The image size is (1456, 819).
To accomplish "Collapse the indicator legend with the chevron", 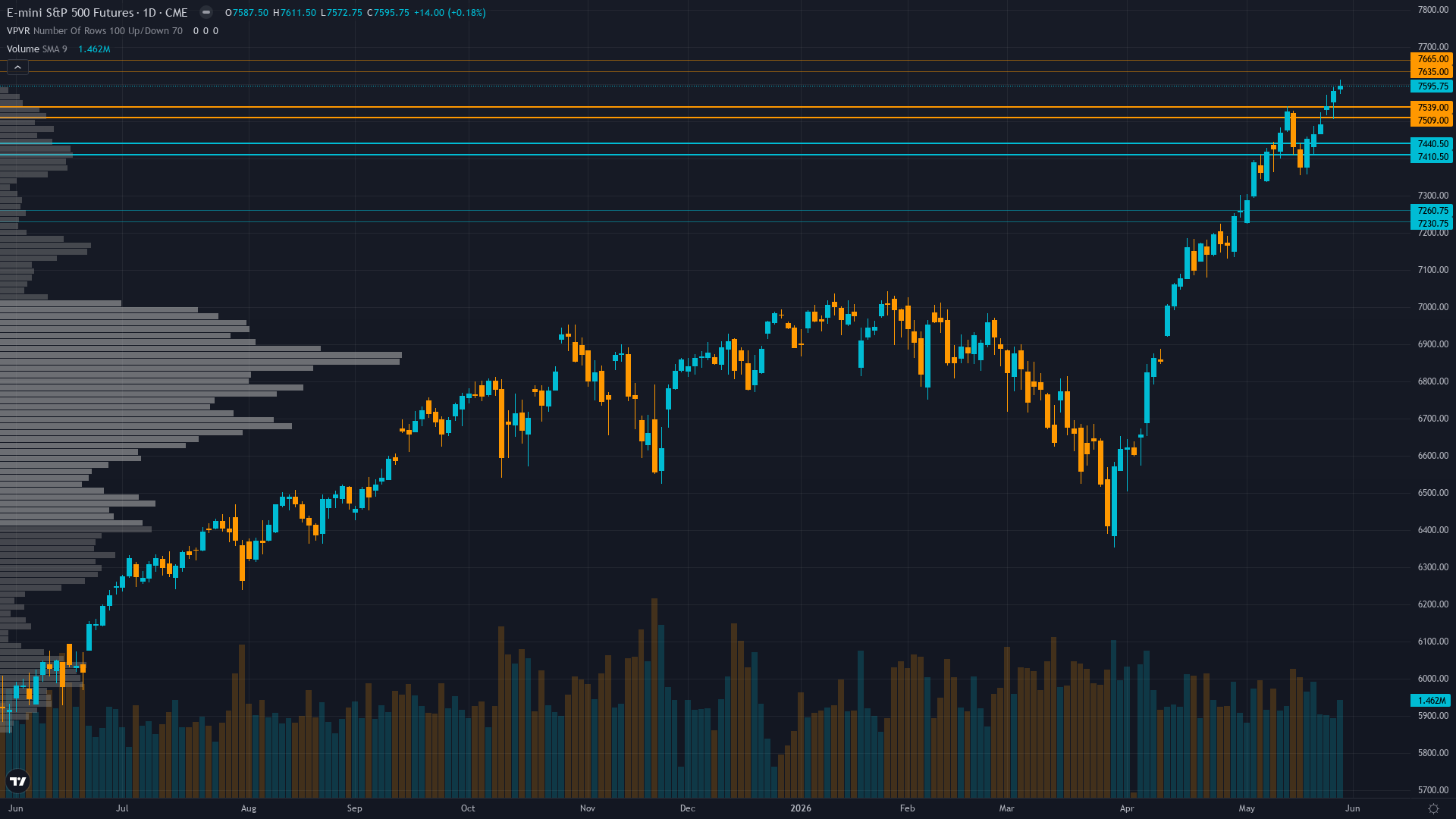I will [17, 67].
